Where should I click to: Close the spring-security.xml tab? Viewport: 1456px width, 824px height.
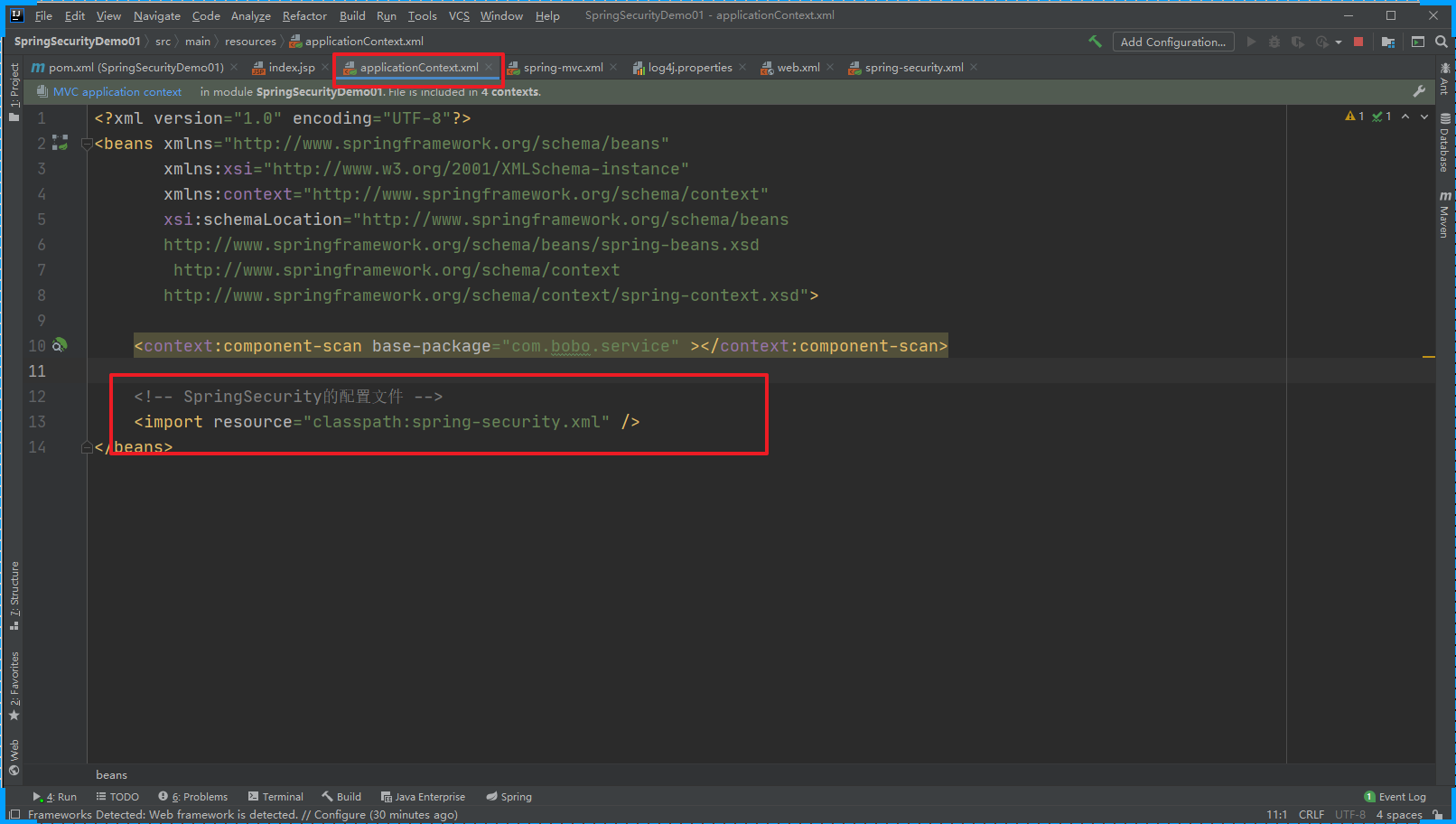(974, 67)
